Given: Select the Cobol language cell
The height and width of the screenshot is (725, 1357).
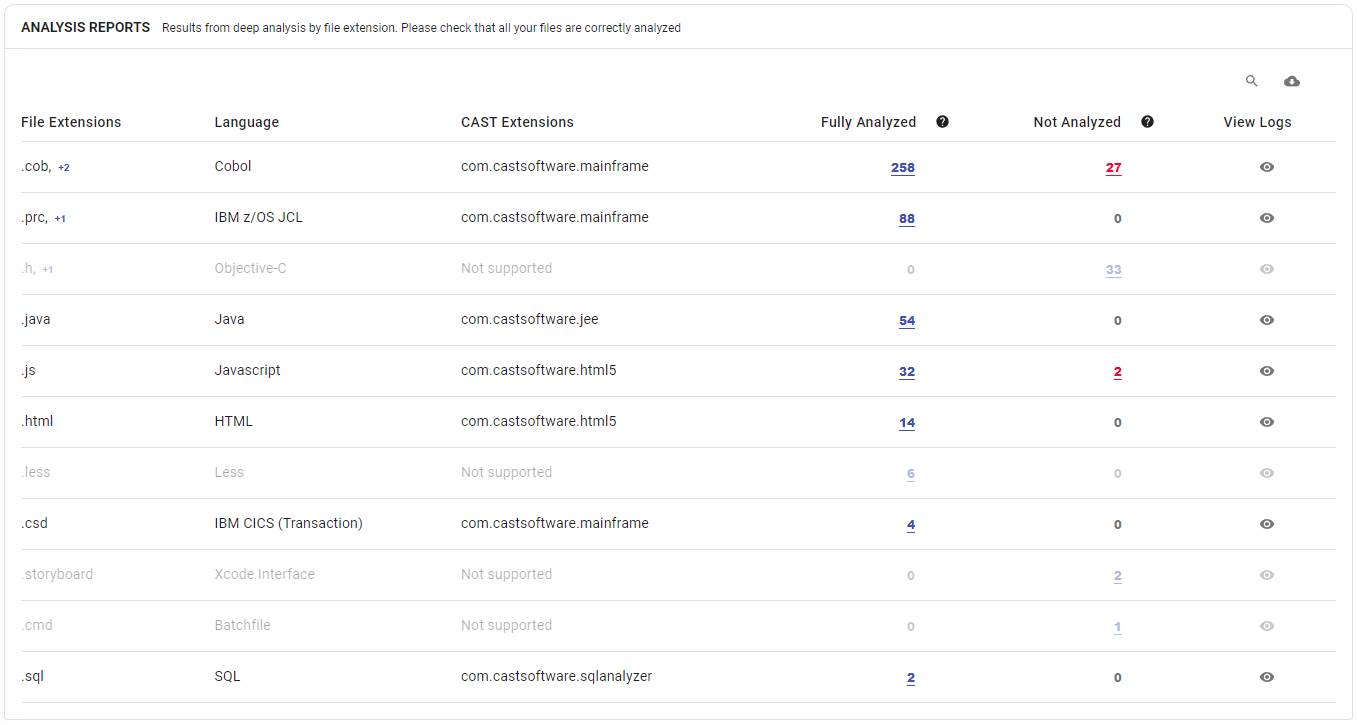Looking at the screenshot, I should 233,166.
